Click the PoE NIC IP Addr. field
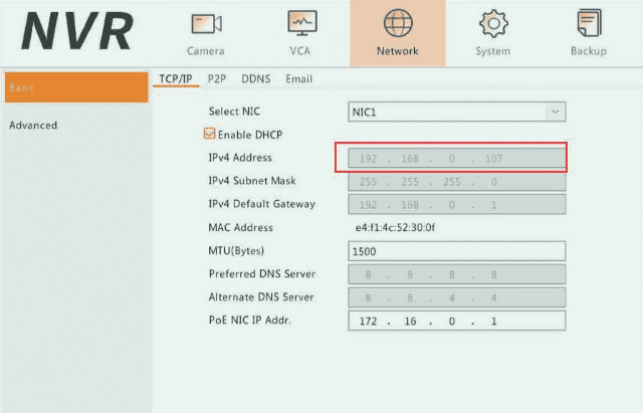This screenshot has width=643, height=413. [x=455, y=320]
